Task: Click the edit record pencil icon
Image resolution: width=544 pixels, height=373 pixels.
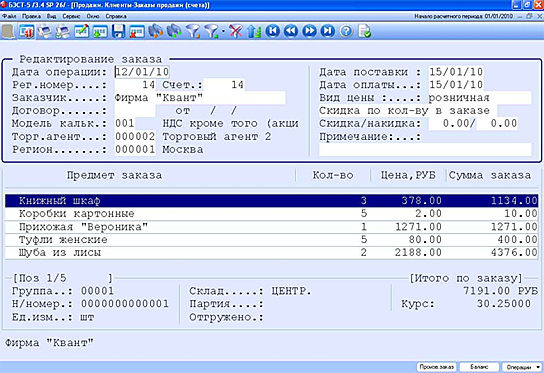Action: pyautogui.click(x=81, y=32)
